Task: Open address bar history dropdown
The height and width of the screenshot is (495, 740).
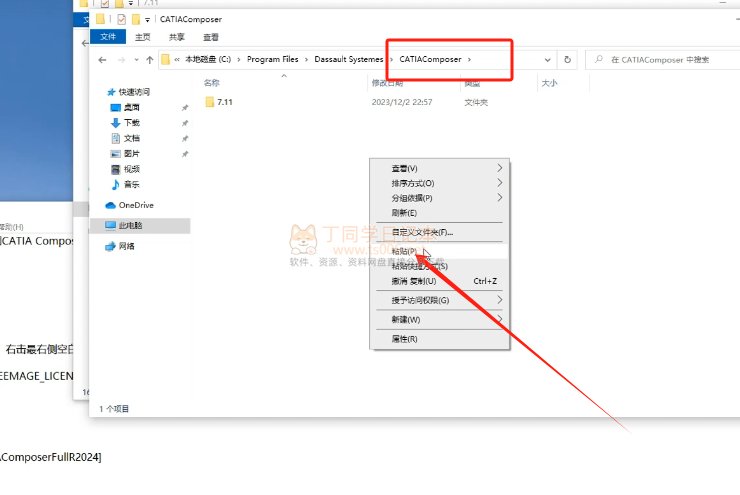Action: coord(547,60)
